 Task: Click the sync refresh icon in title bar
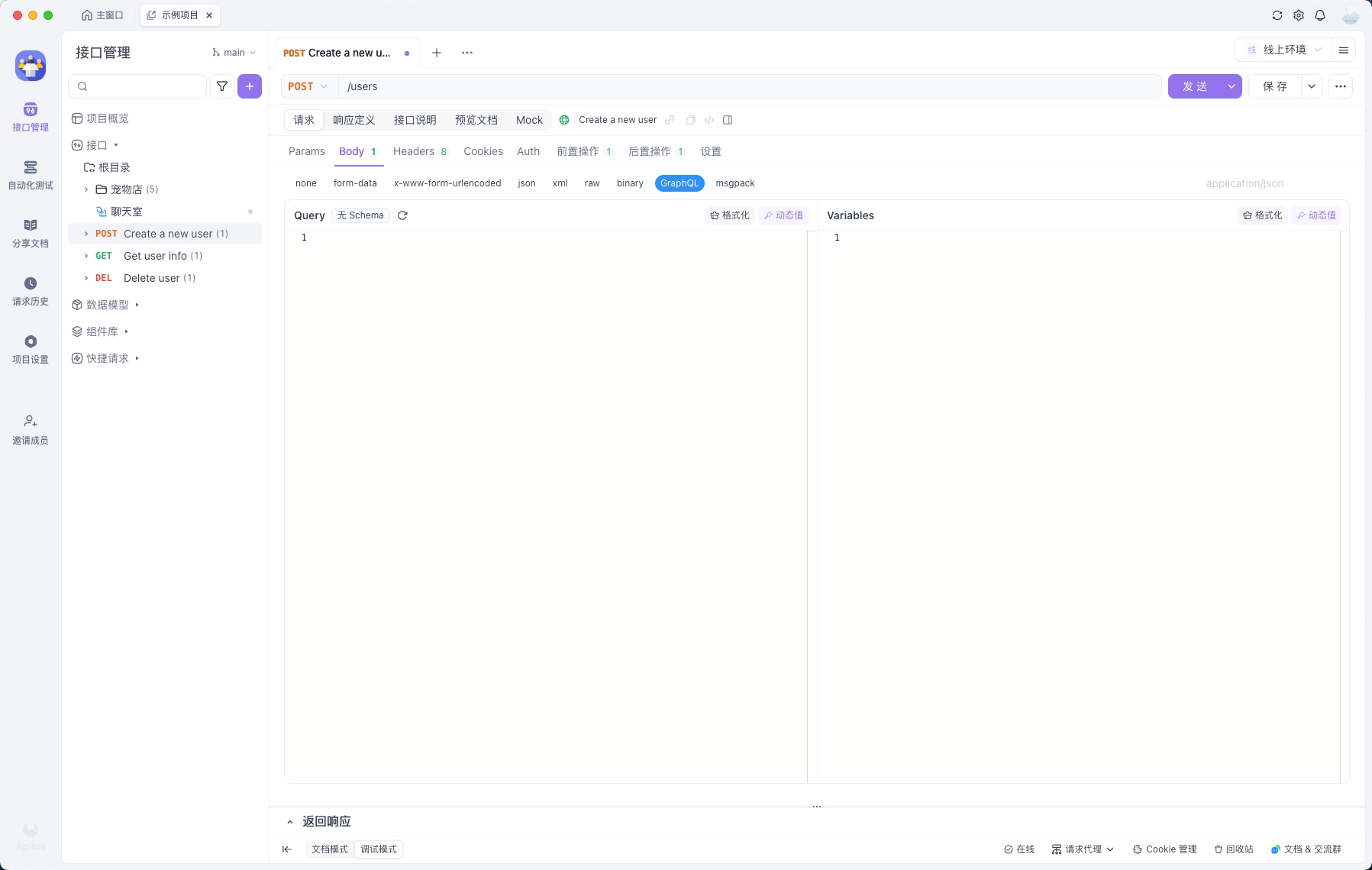1277,15
